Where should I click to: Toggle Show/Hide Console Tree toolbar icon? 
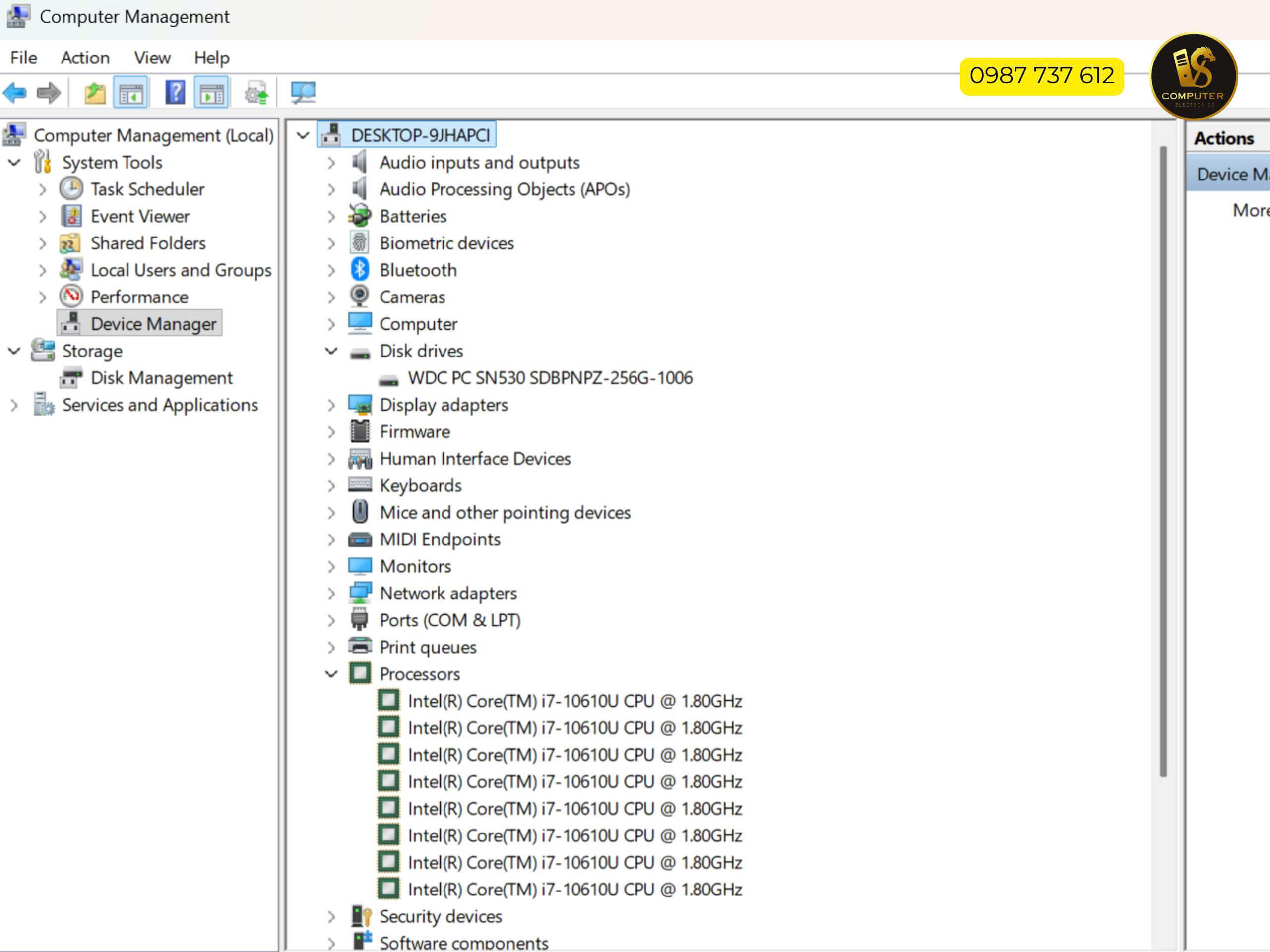pos(131,92)
